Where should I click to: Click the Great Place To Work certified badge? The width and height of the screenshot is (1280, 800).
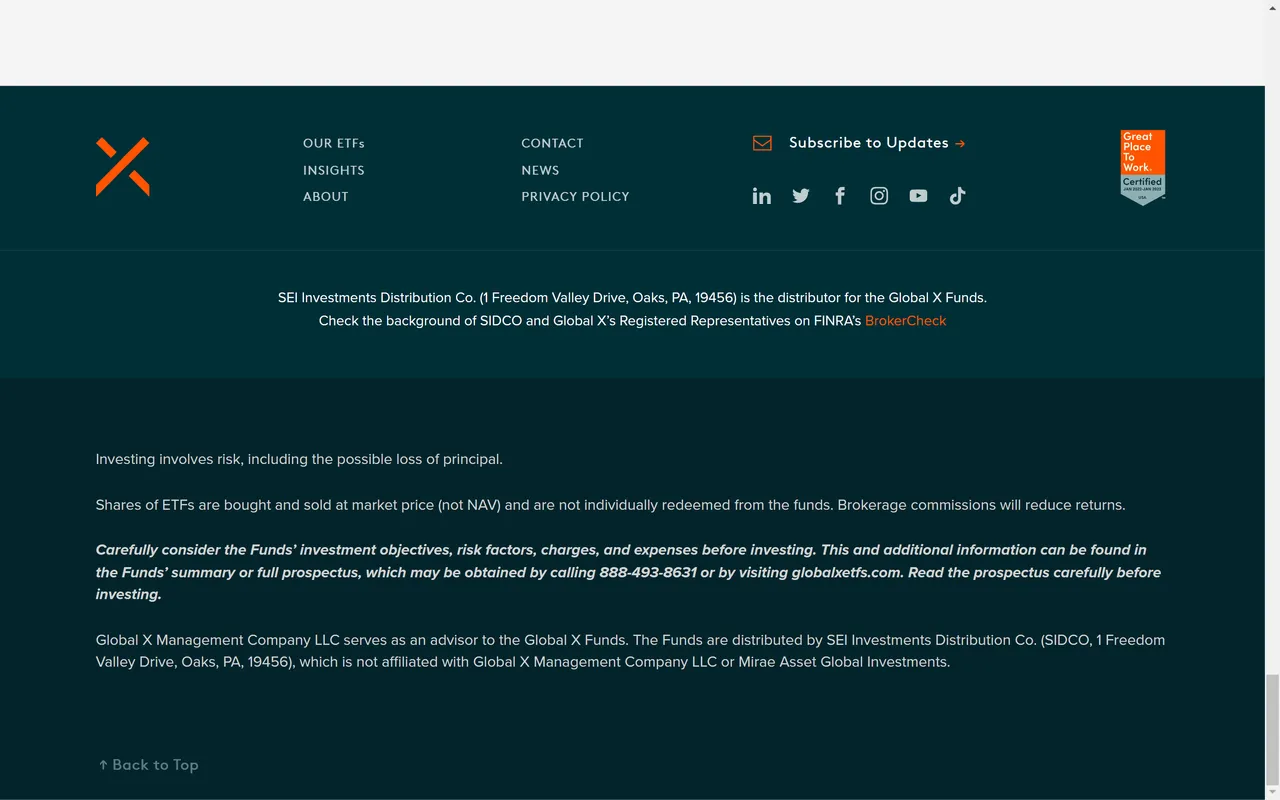point(1142,166)
